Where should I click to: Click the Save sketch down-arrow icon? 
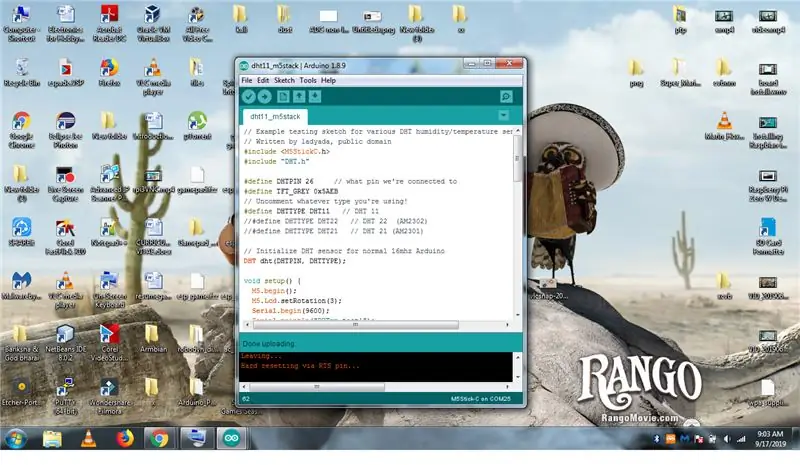315,96
